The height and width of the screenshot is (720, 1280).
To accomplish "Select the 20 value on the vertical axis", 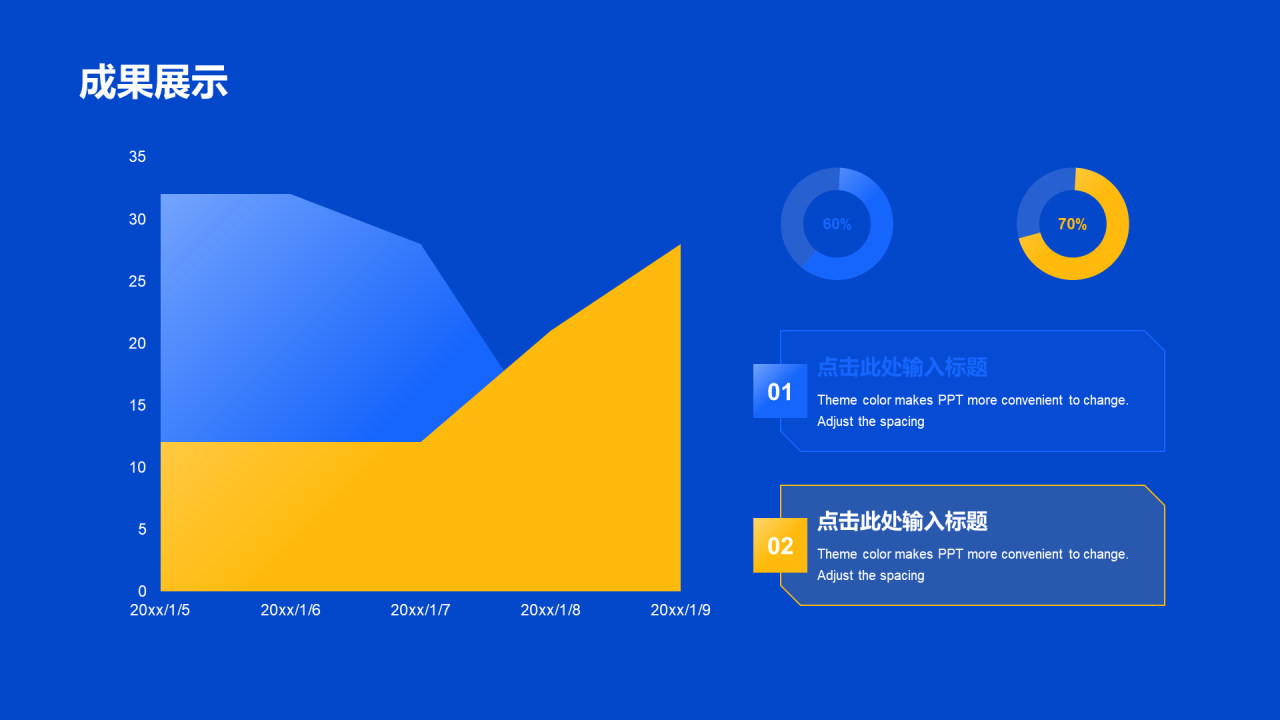I will point(138,343).
